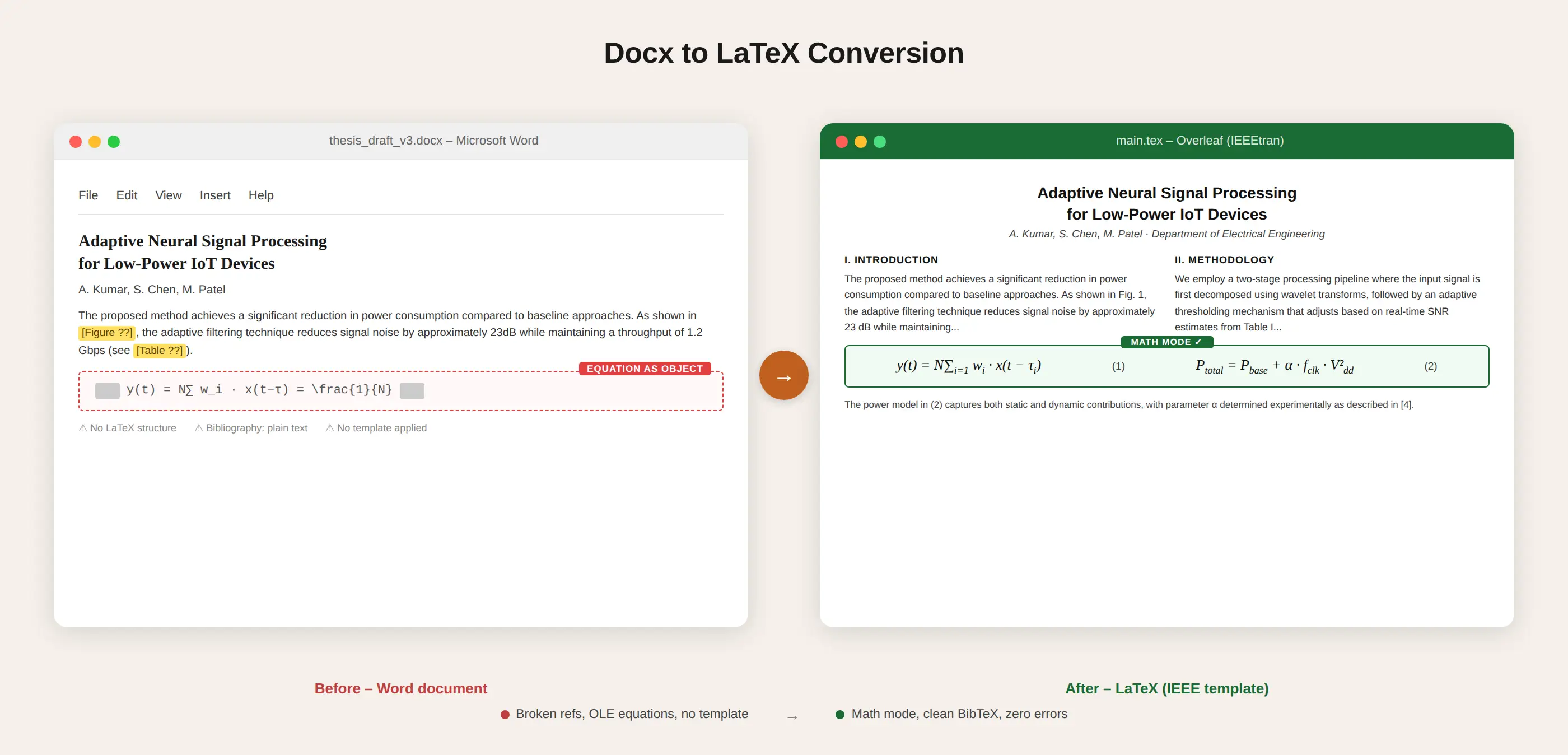This screenshot has width=1568, height=755.
Task: Maximize the Word window (green dot)
Action: pos(114,141)
